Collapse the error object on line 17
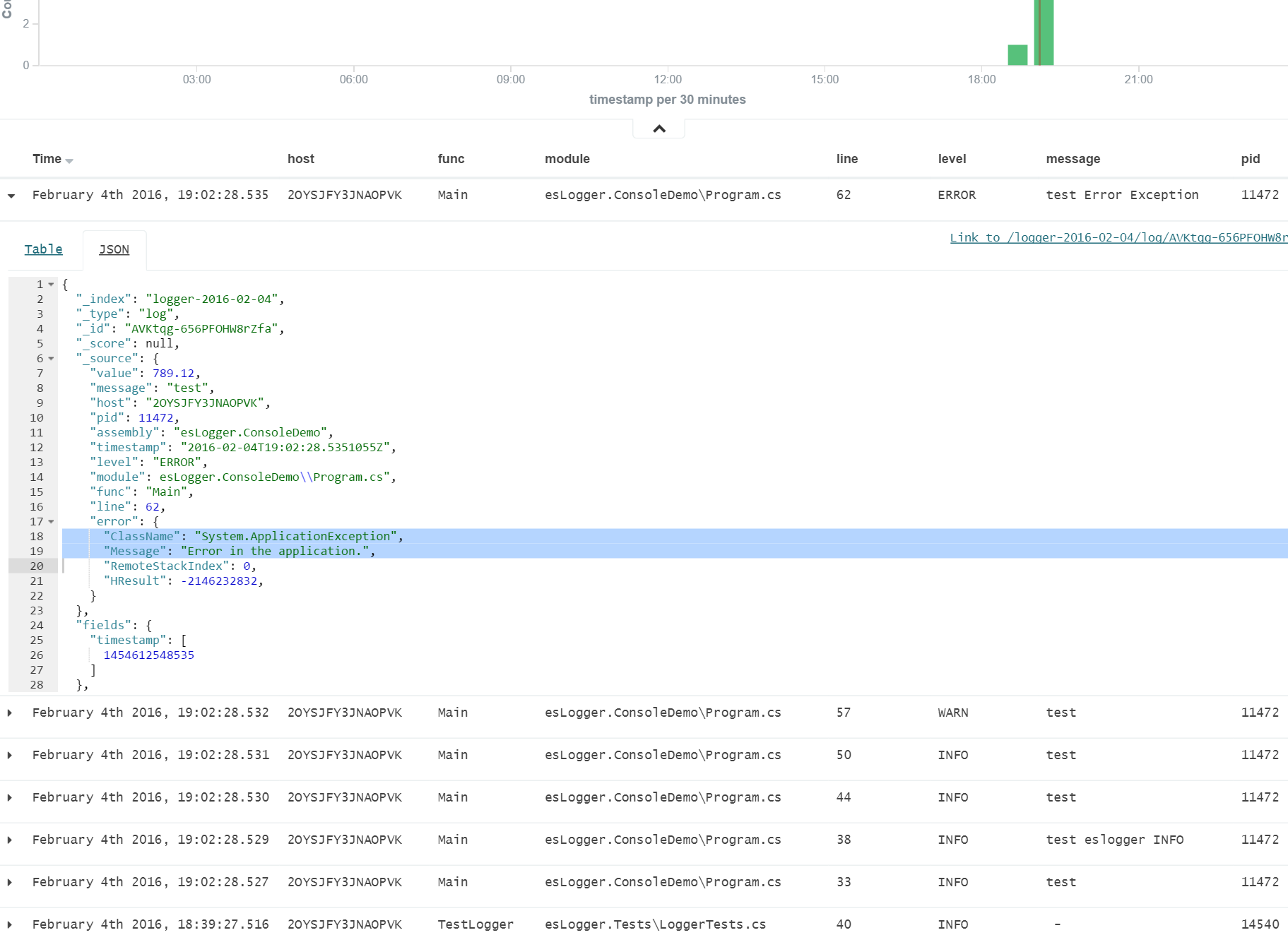Screen dimensions: 1288x935 (52, 521)
